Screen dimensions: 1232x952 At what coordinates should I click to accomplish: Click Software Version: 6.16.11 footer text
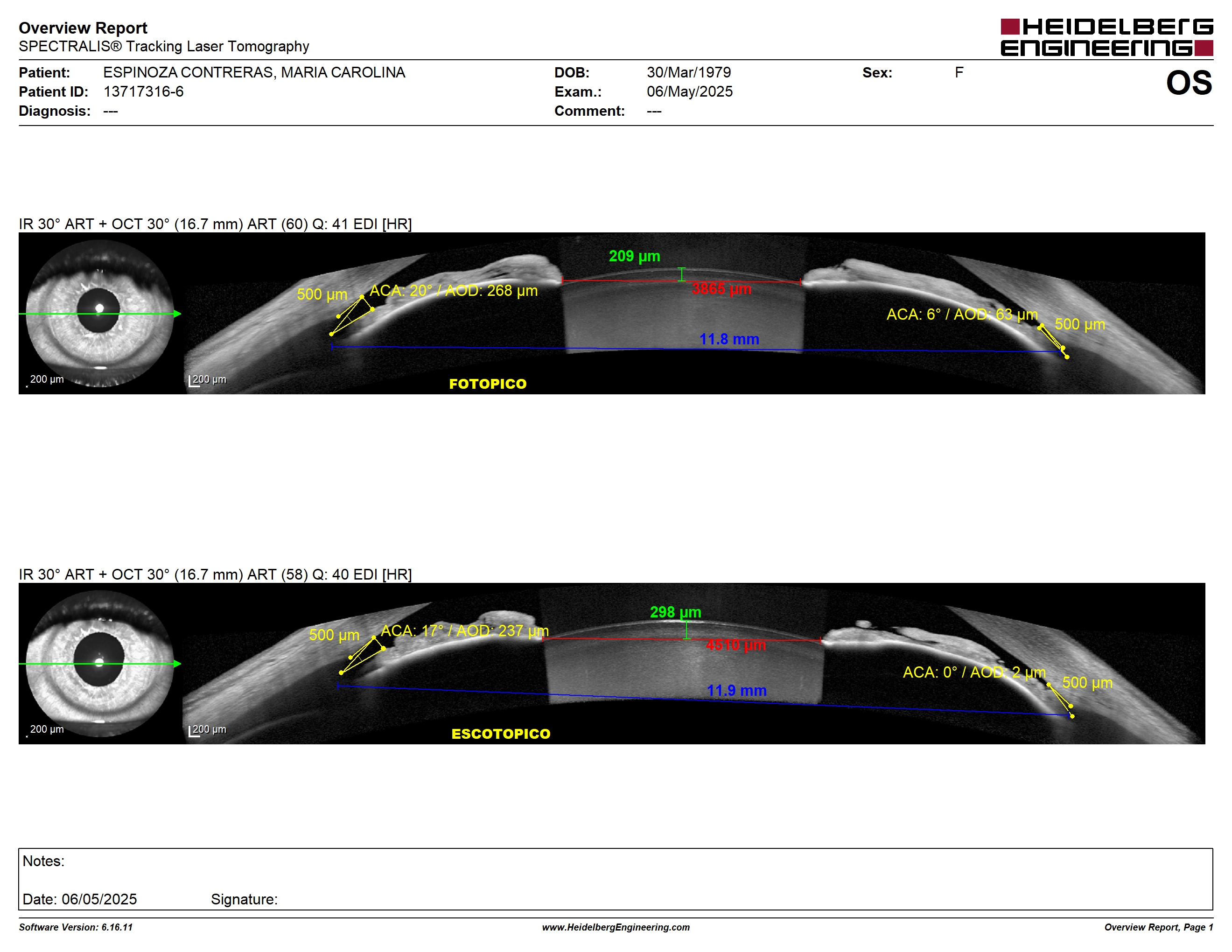76,927
